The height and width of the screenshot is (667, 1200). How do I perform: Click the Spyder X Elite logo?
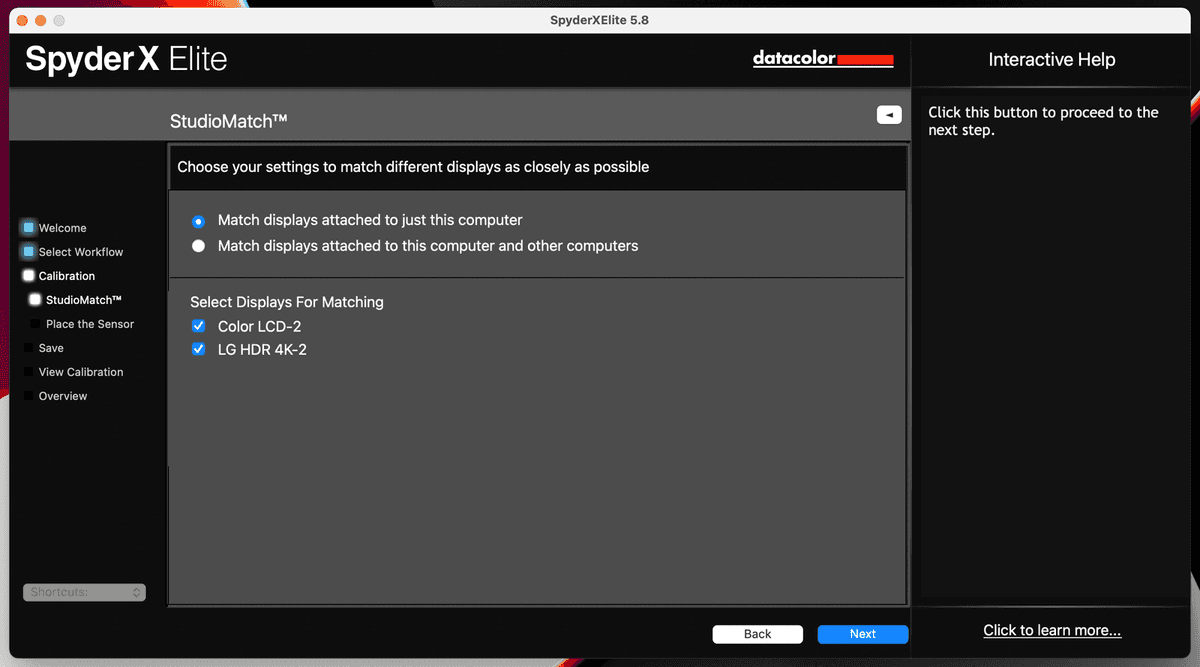coord(127,59)
